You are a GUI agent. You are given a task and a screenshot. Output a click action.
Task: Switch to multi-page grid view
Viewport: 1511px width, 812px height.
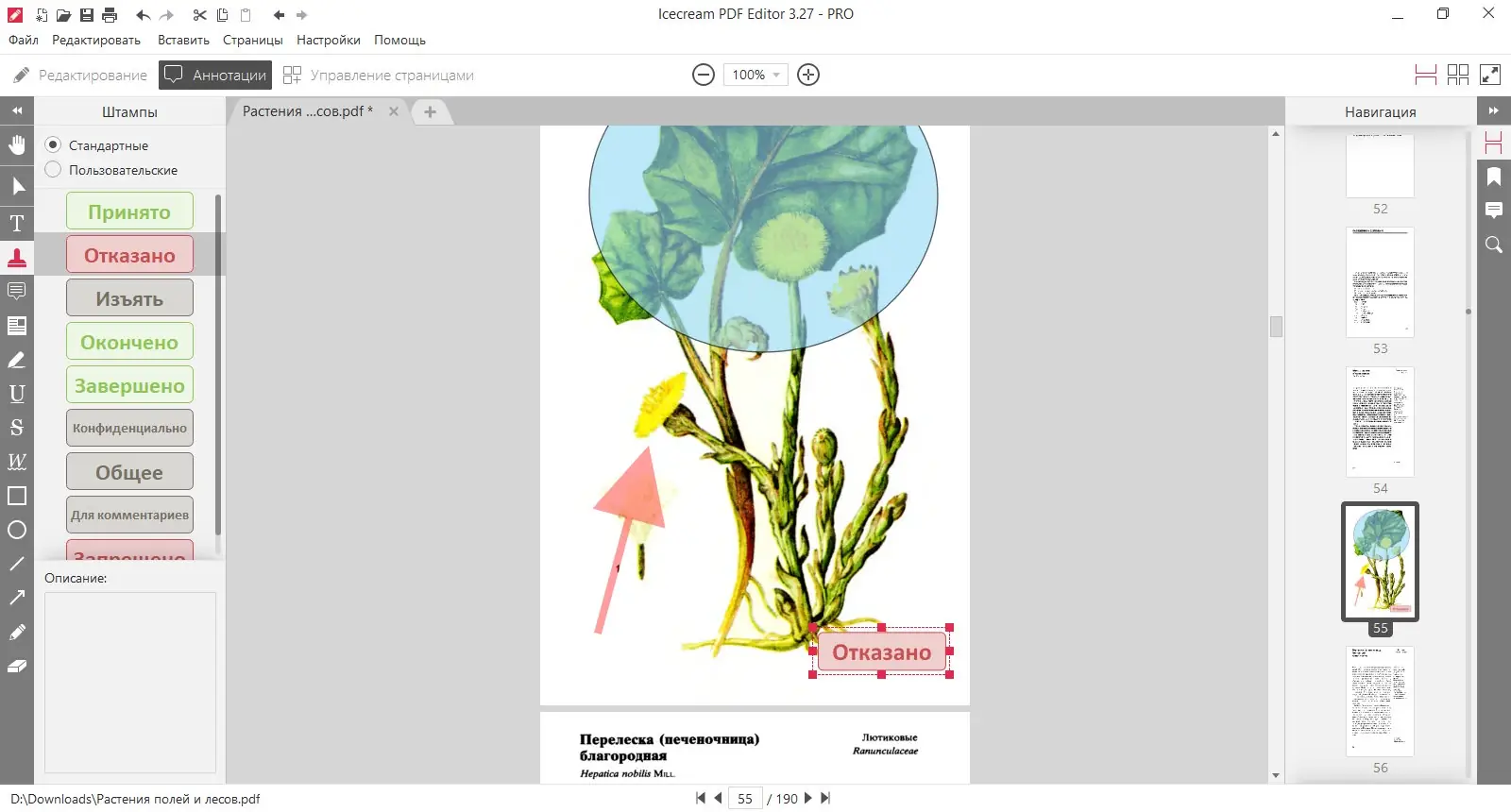click(1458, 75)
